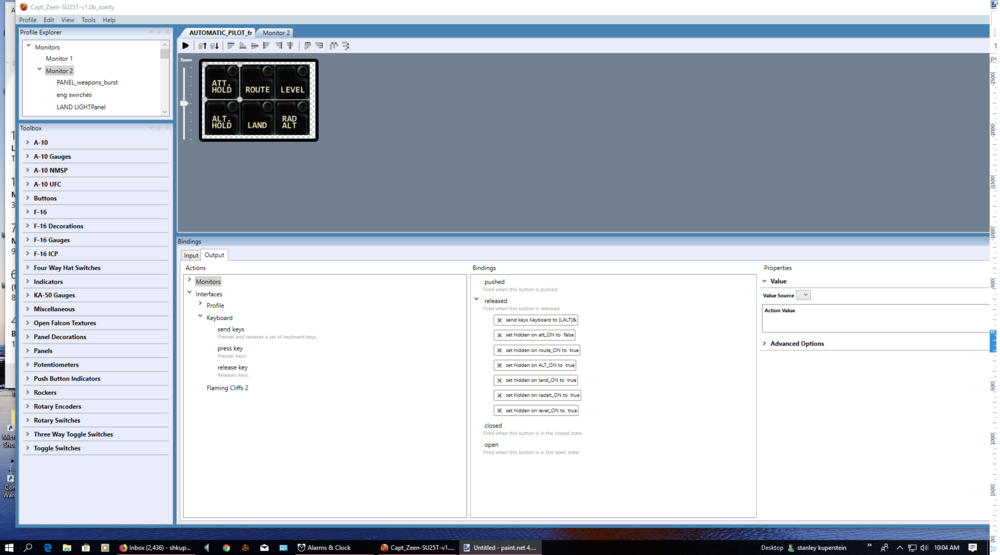This screenshot has width=1000, height=555.
Task: Delete the 'send keys Keyboard' binding
Action: (499, 320)
